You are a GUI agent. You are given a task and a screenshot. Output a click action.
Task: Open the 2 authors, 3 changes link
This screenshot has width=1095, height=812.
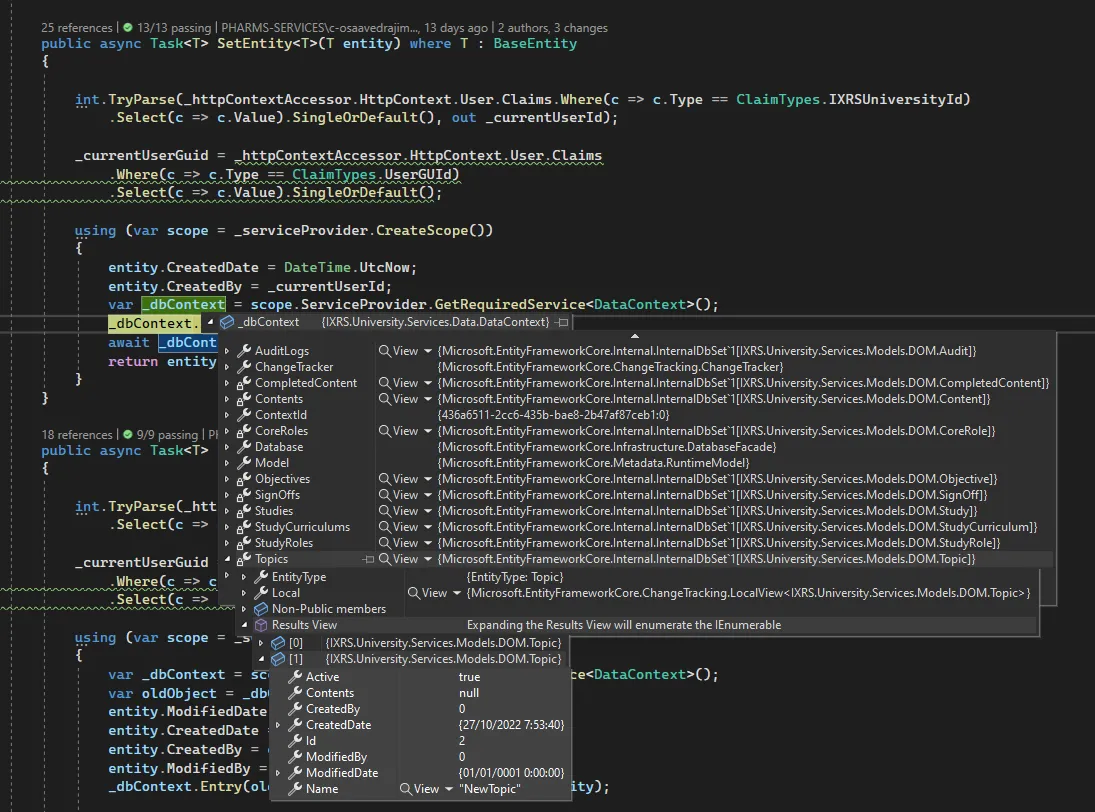(552, 28)
